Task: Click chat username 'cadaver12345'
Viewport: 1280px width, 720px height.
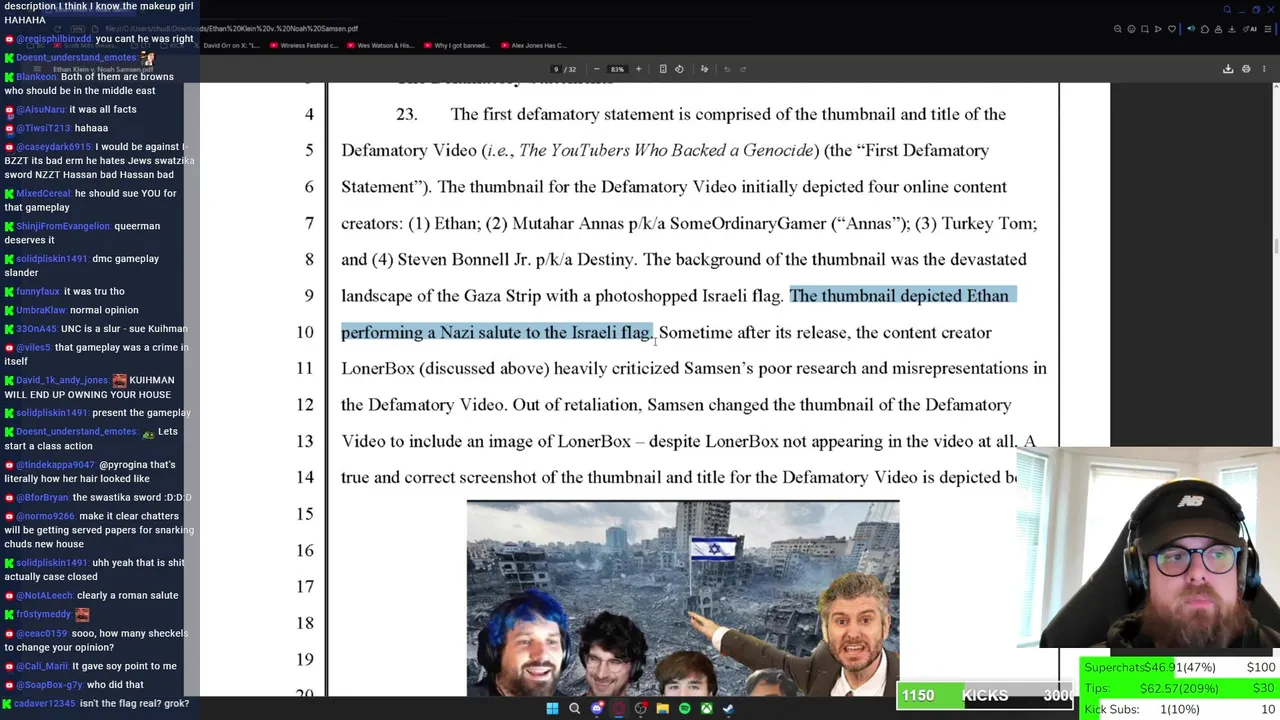Action: tap(45, 704)
